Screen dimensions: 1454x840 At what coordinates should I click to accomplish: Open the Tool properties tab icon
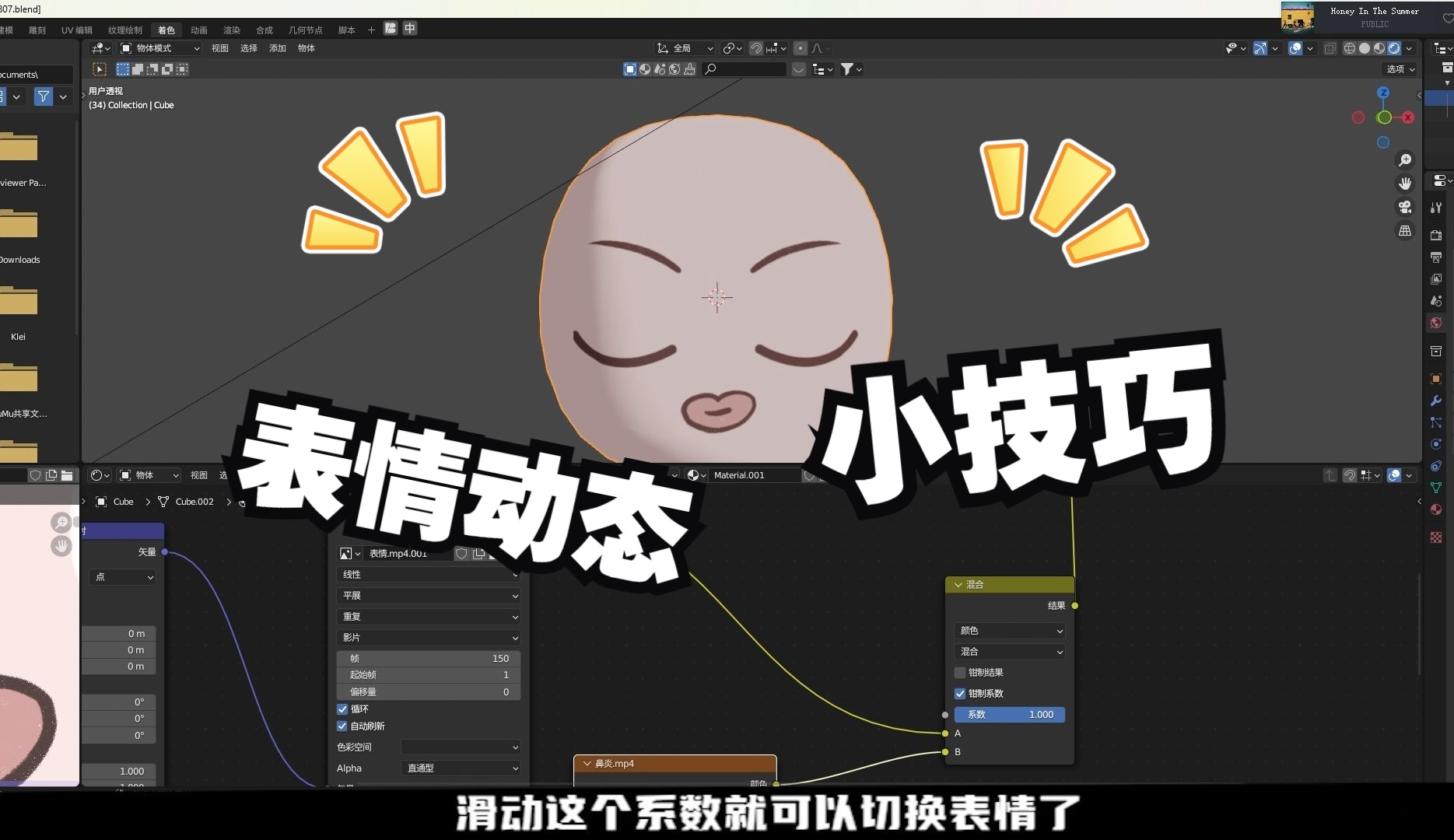pos(1436,208)
